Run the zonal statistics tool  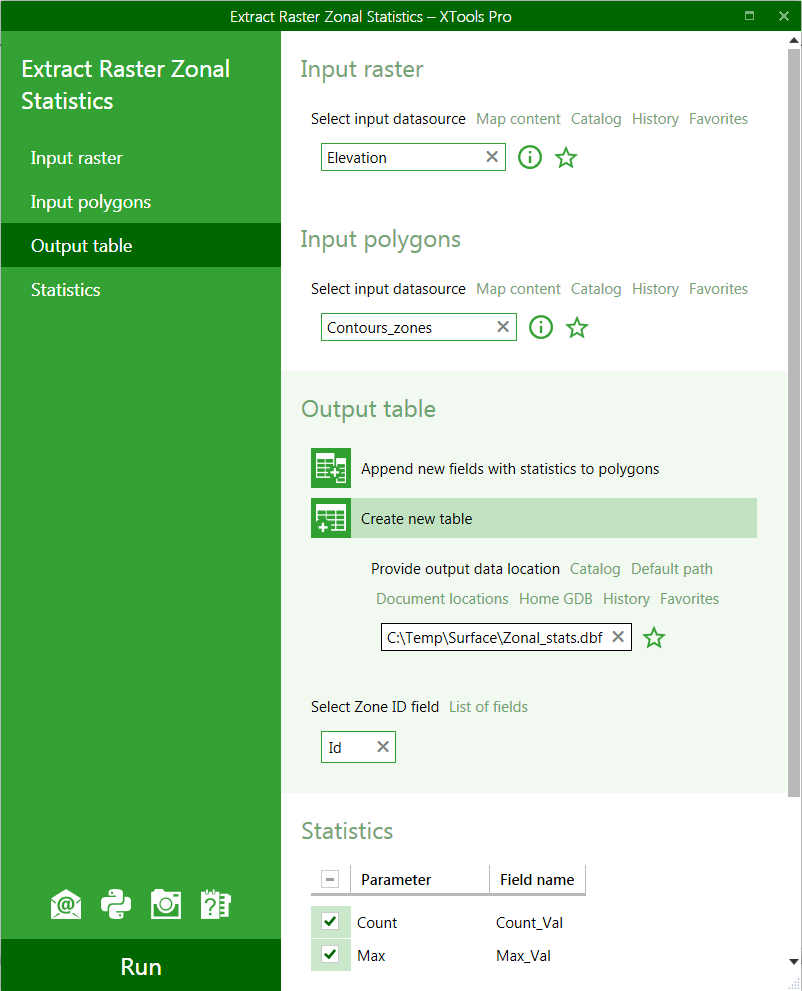[x=141, y=966]
